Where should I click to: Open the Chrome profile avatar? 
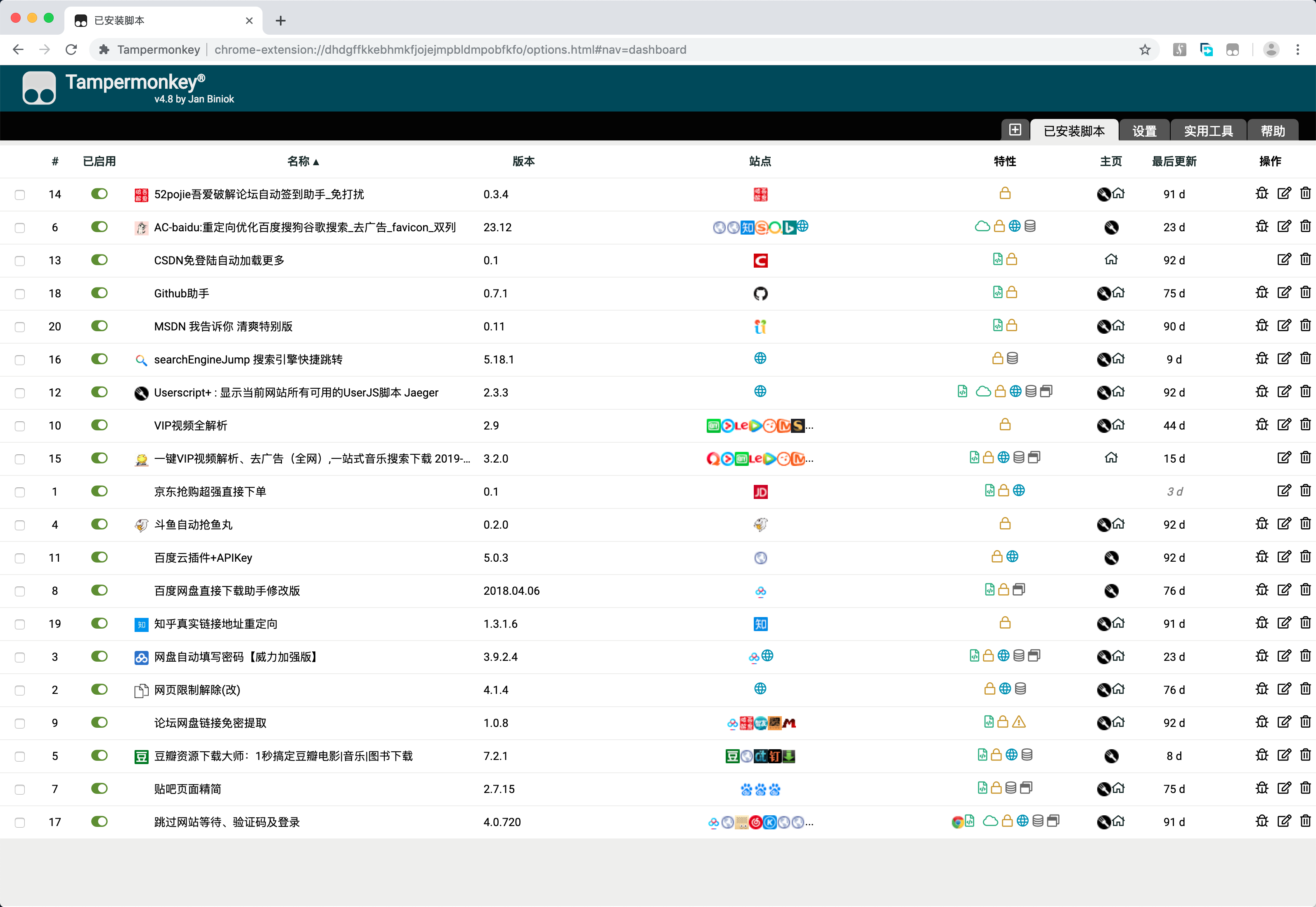1271,50
